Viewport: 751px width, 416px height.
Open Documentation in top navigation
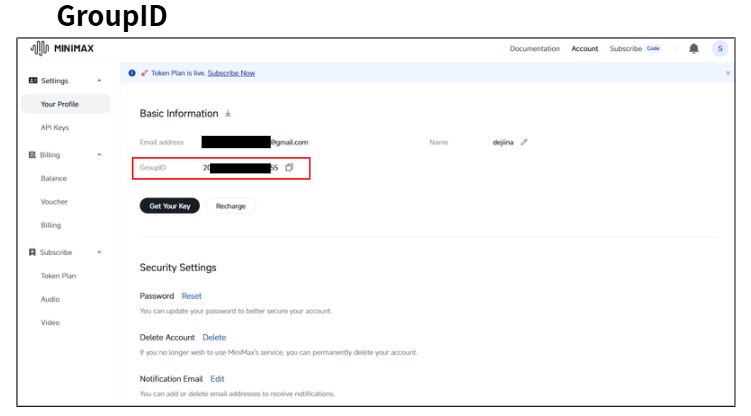tap(535, 48)
